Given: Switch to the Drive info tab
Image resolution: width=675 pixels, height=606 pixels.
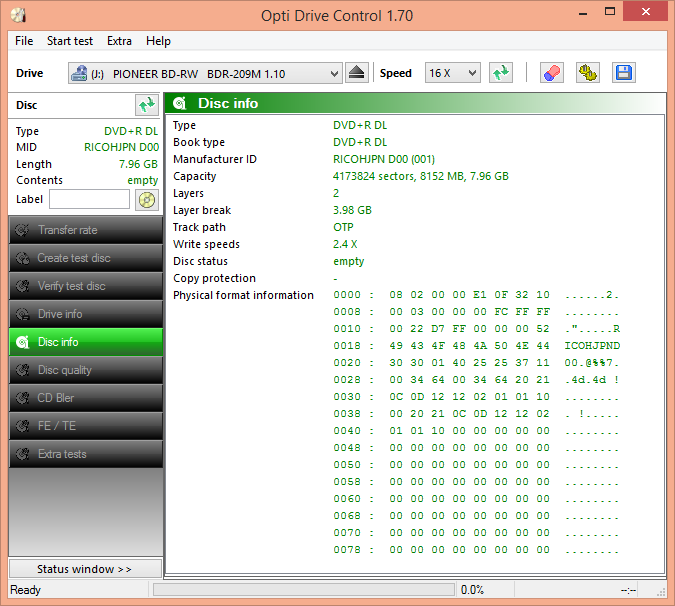Looking at the screenshot, I should (86, 314).
